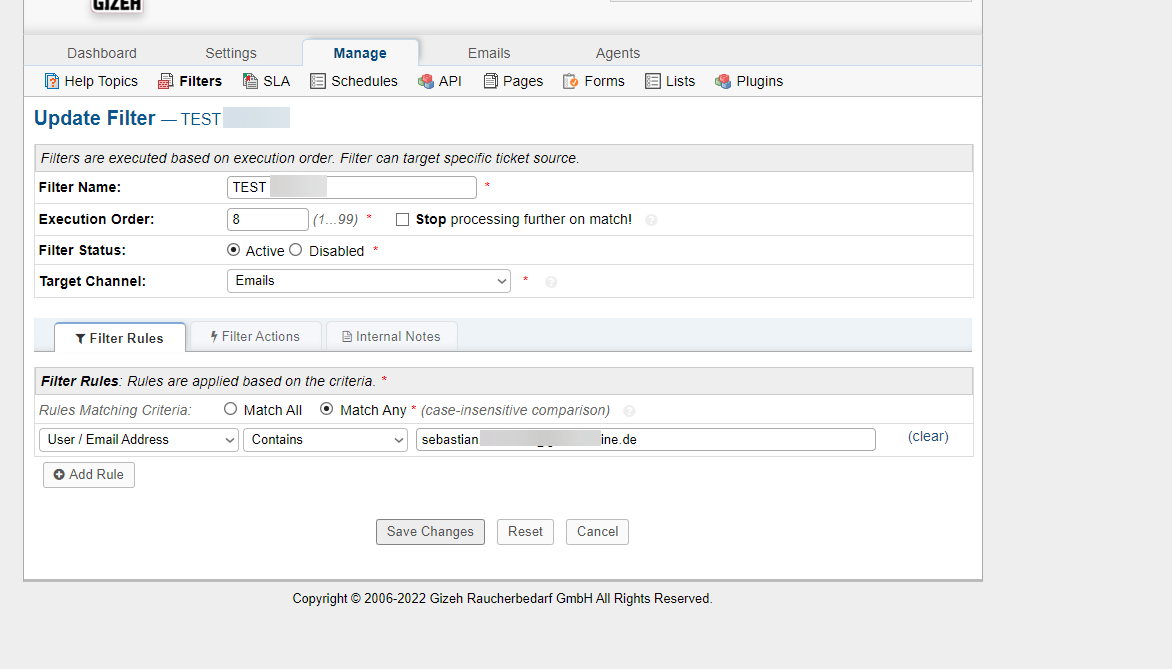1172x669 pixels.
Task: Enable Stop processing further on match checkbox
Action: [x=403, y=220]
